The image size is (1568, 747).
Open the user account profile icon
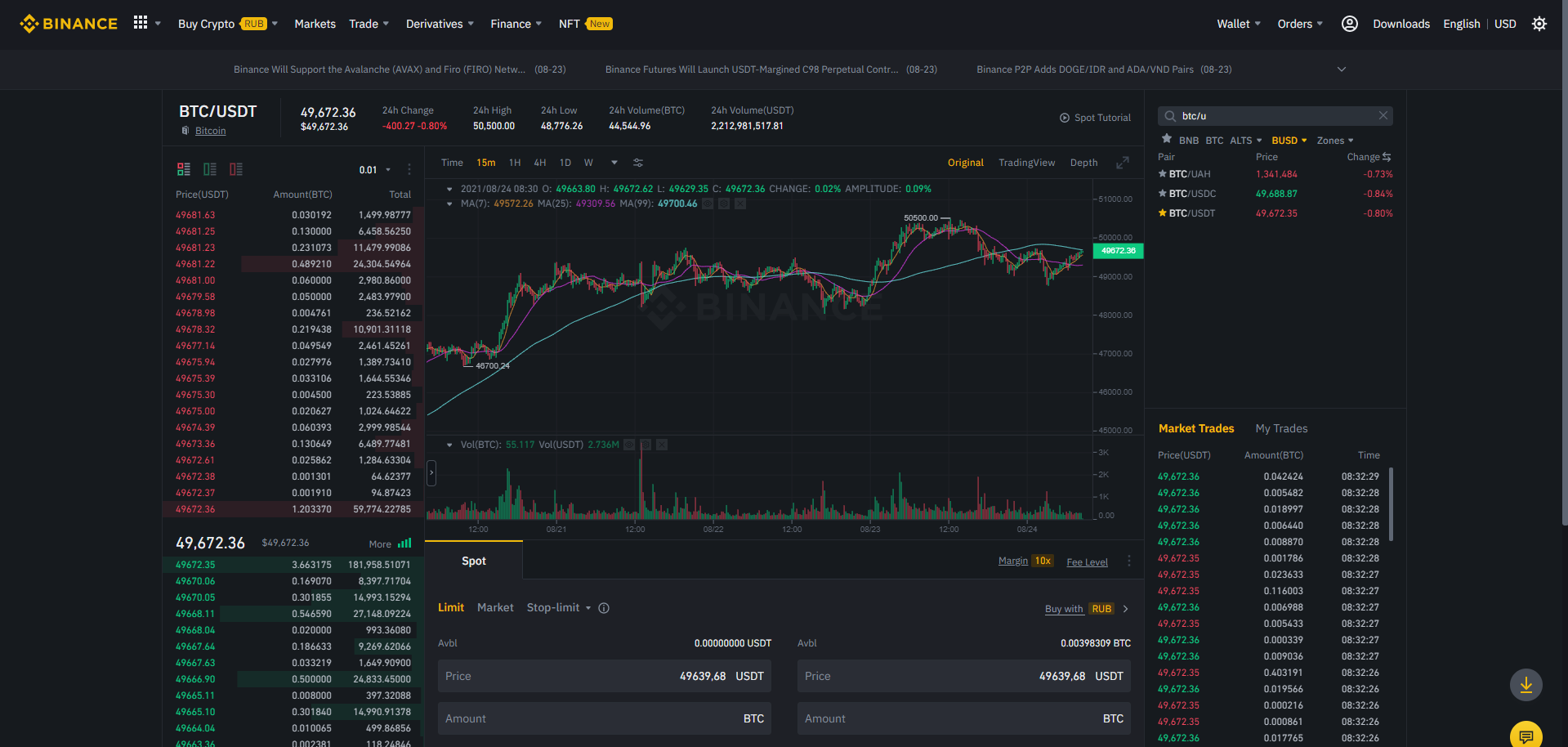point(1350,24)
